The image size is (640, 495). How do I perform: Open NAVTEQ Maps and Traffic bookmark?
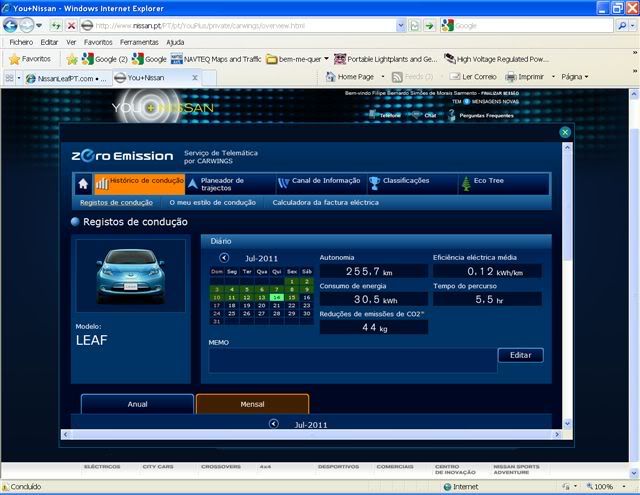[216, 59]
